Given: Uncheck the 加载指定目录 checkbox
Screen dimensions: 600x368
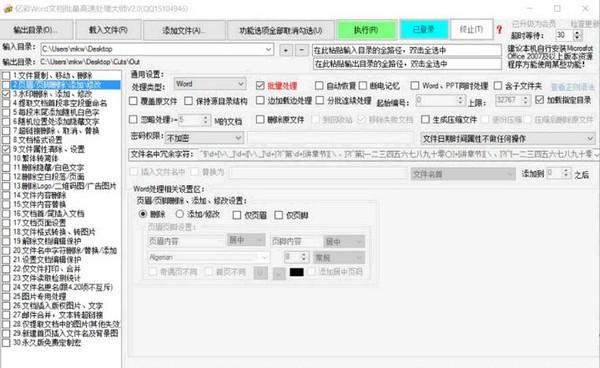Looking at the screenshot, I should pos(540,100).
